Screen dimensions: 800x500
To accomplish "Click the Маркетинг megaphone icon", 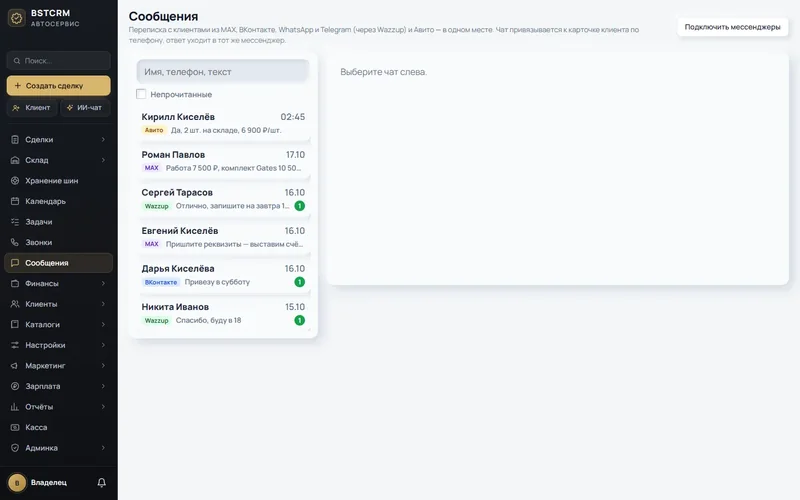I will pos(15,366).
